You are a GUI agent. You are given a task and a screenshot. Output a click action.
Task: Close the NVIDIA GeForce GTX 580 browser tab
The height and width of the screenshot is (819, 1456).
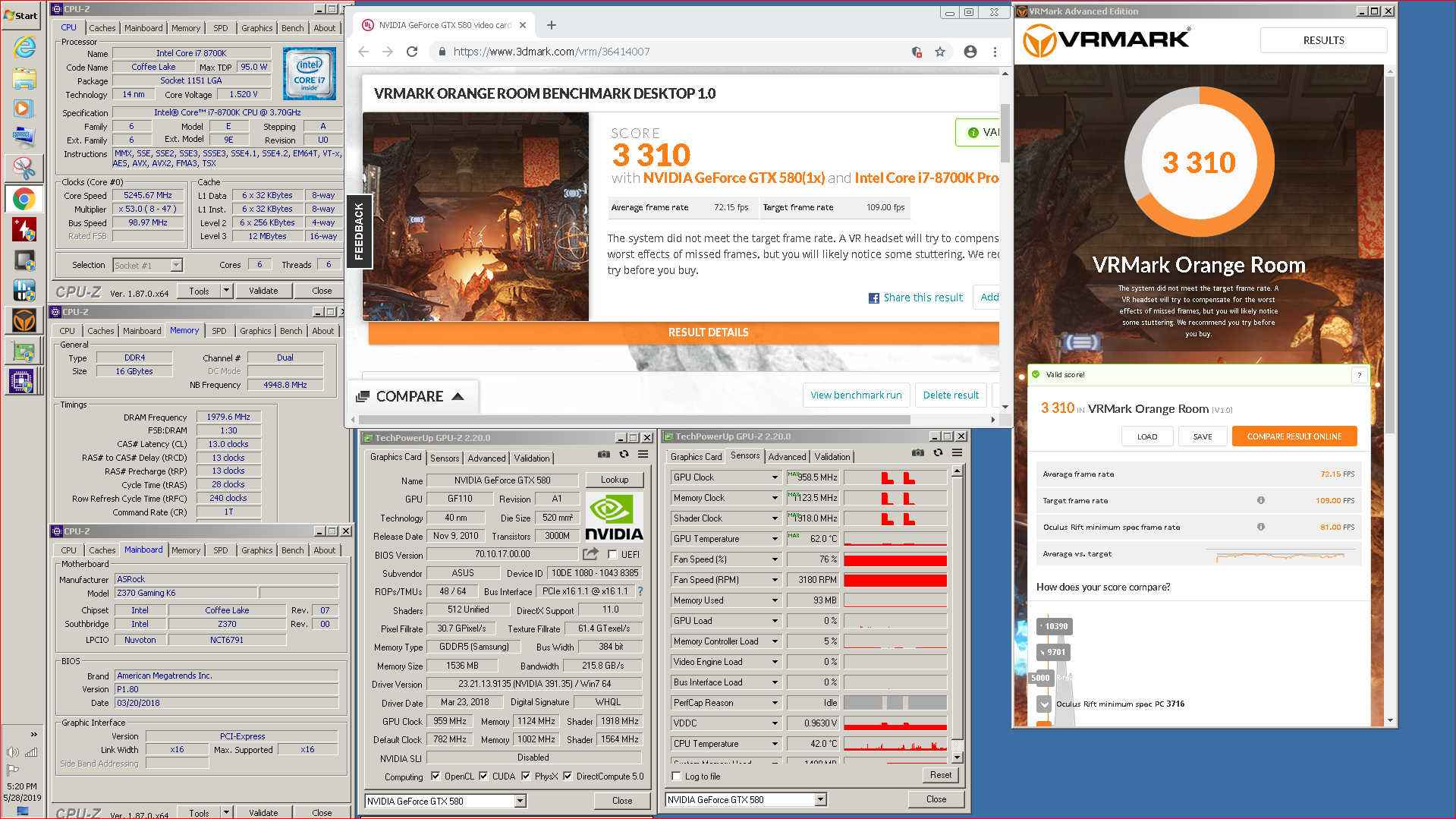pyautogui.click(x=523, y=25)
